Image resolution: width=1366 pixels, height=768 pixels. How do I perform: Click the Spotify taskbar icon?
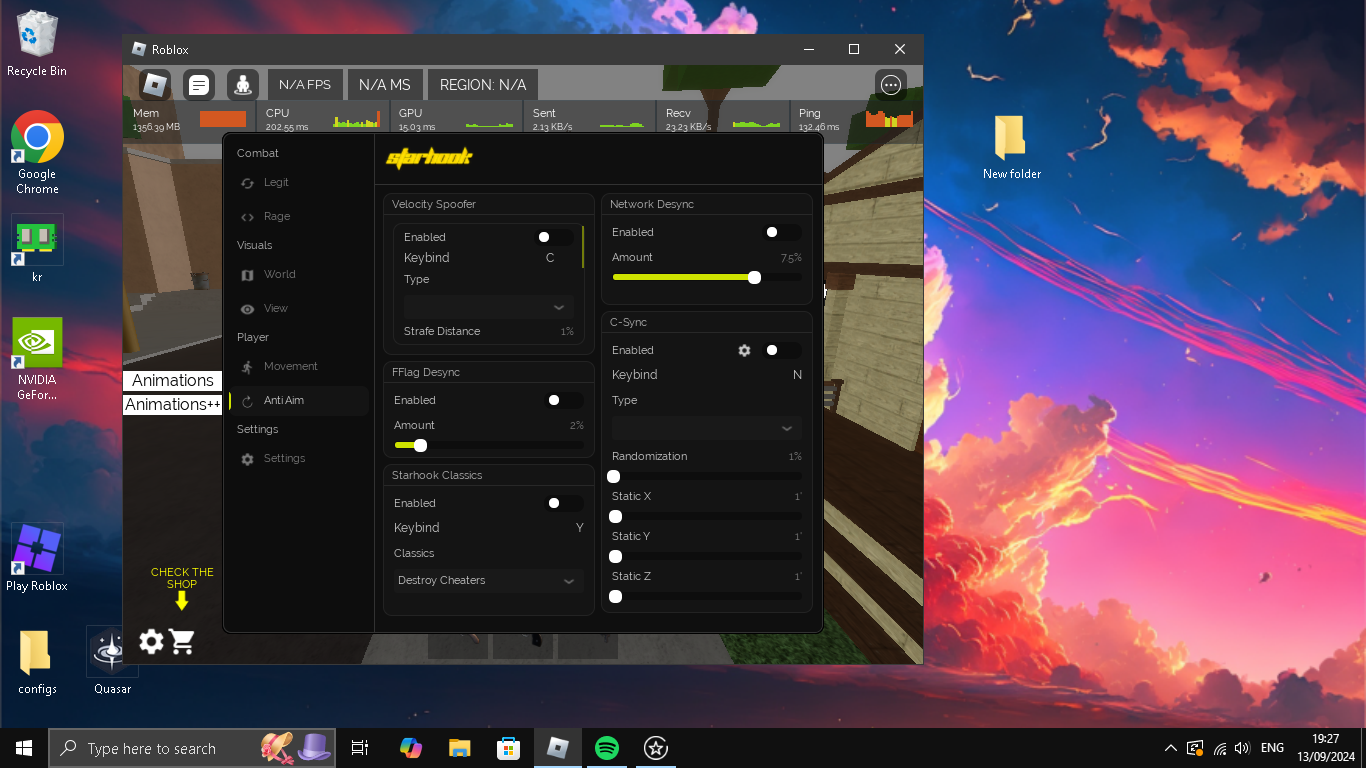(606, 748)
